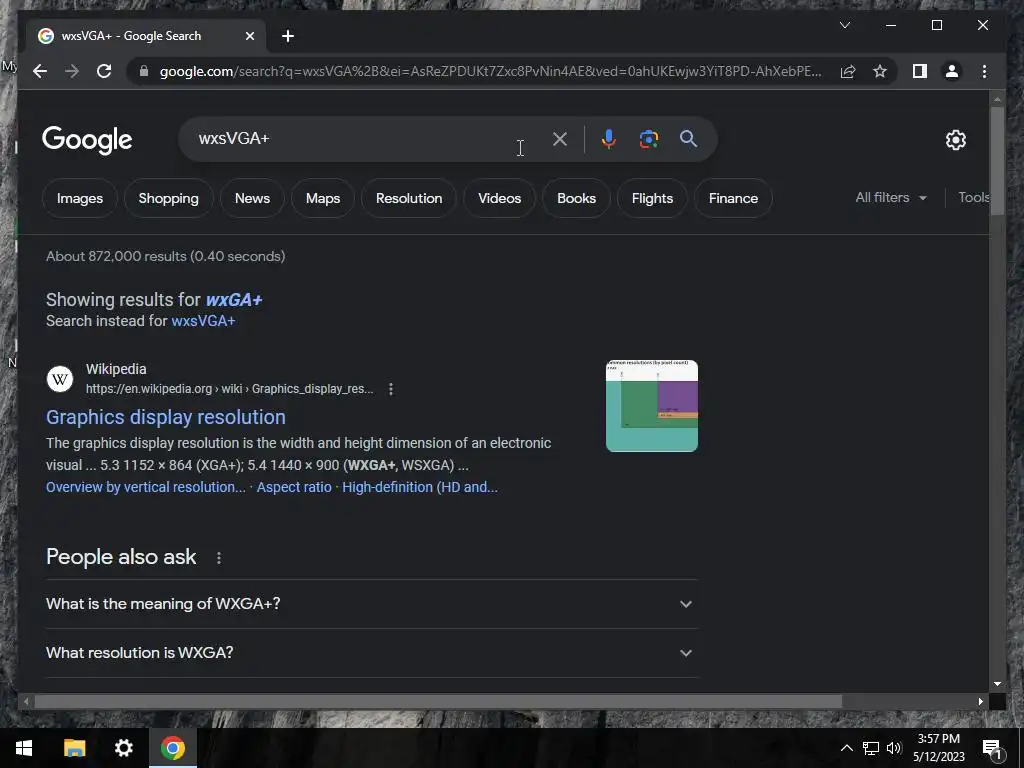Switch to the Videos filter
Screen dimensions: 1024x768
500,198
